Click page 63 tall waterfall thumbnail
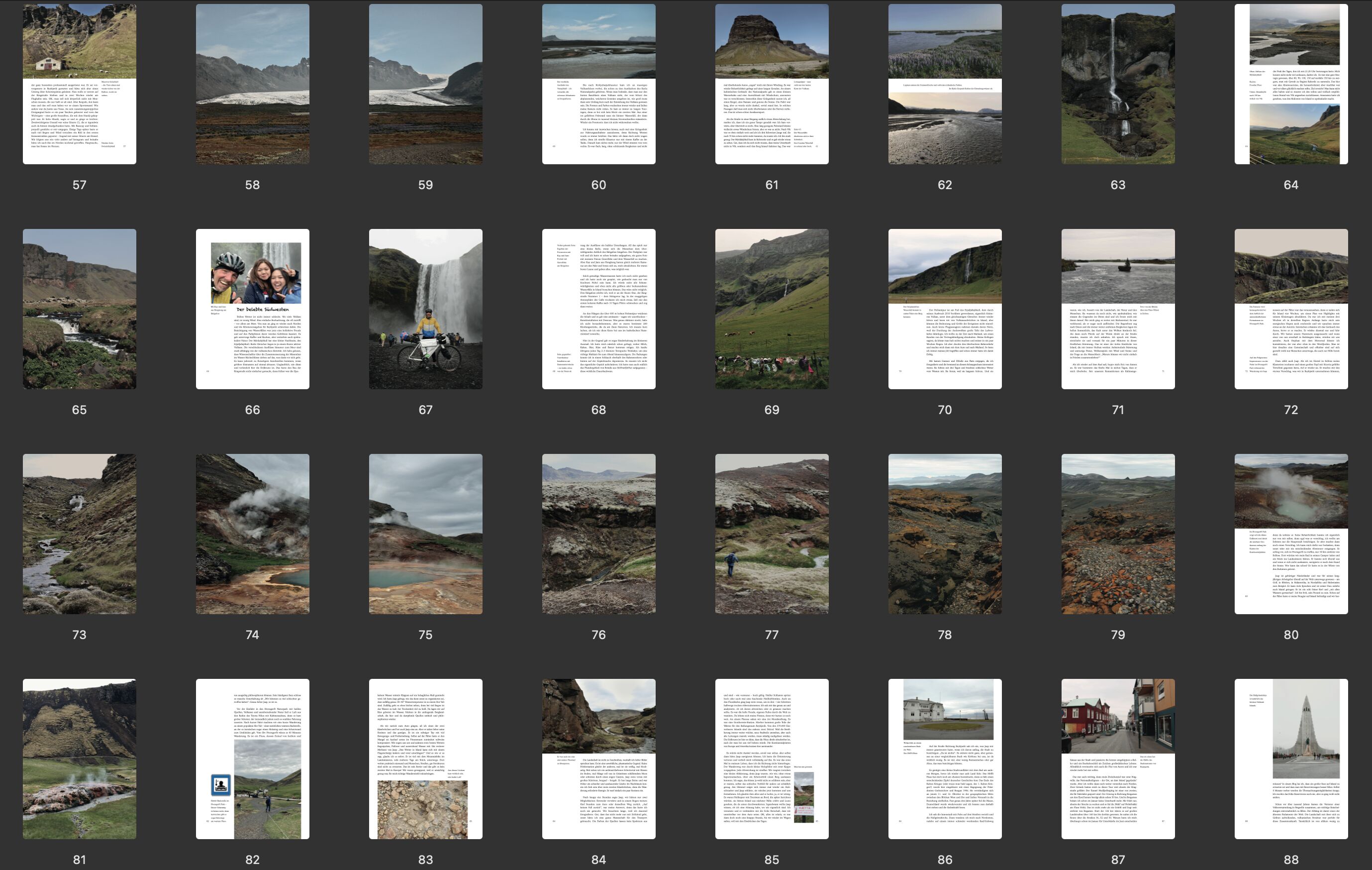This screenshot has height=870, width=1372. coord(1118,84)
